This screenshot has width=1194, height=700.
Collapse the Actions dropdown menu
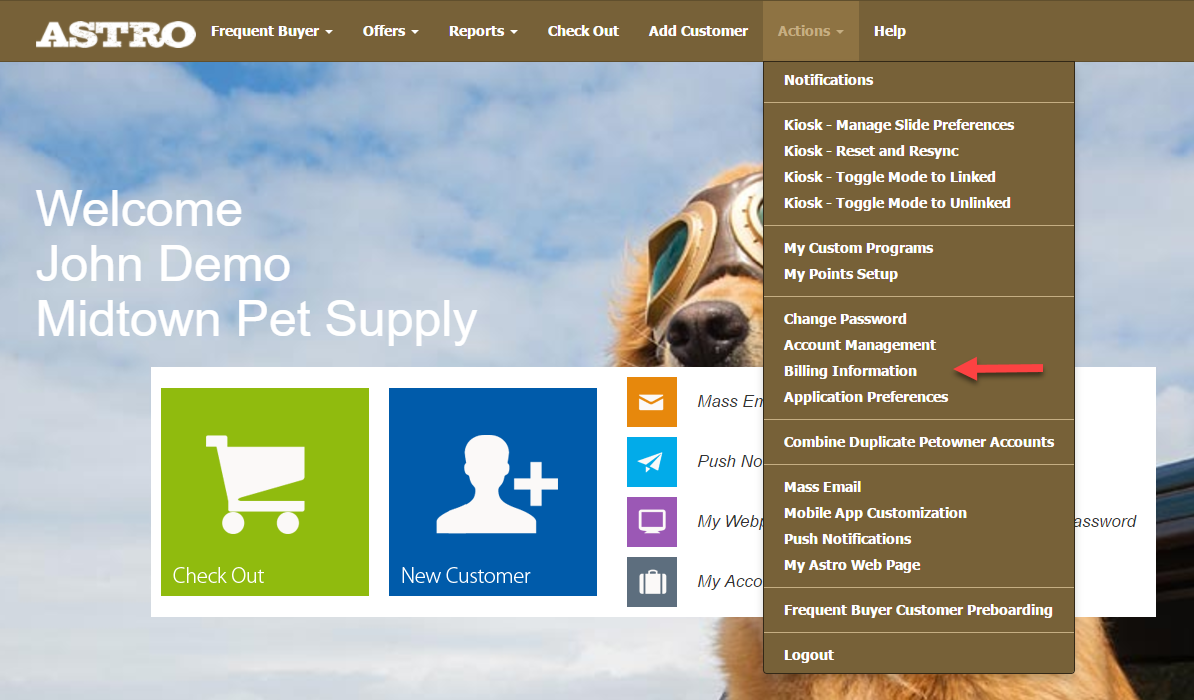811,31
